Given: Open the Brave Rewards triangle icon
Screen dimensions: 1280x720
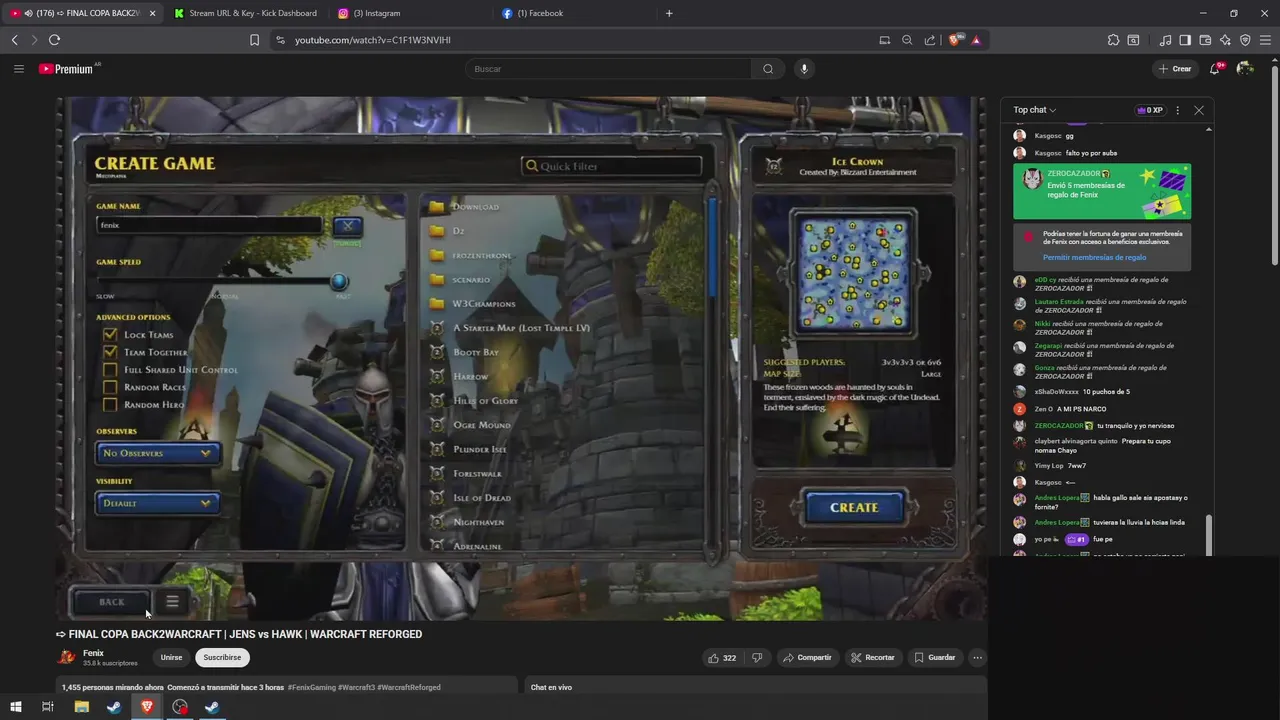Looking at the screenshot, I should (x=976, y=40).
